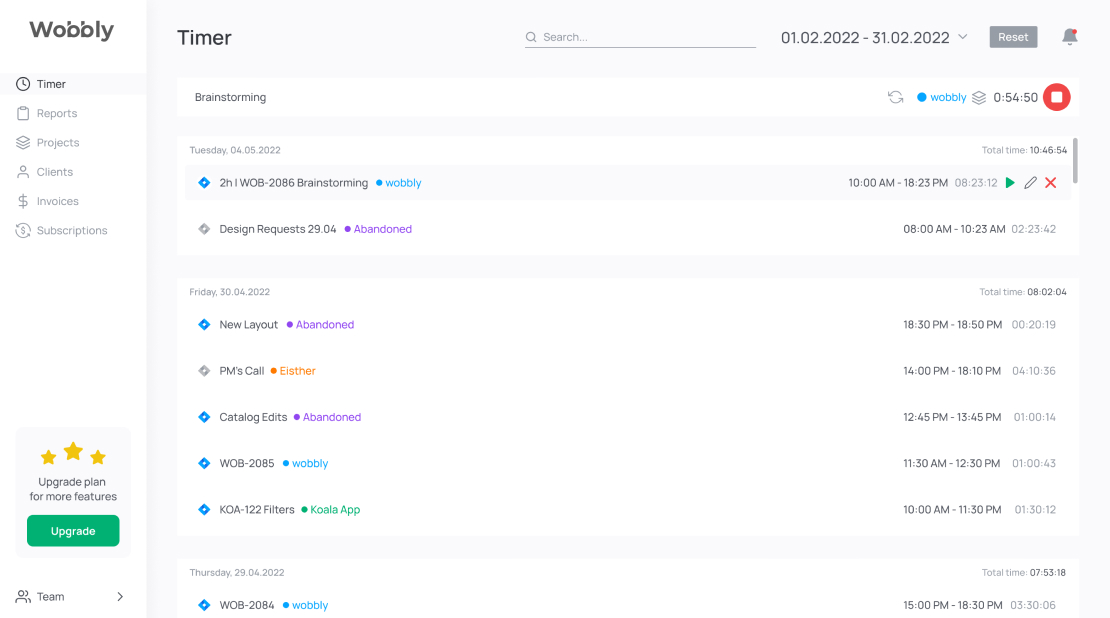This screenshot has width=1110, height=618.
Task: Open the date range dropdown chevron
Action: (963, 37)
